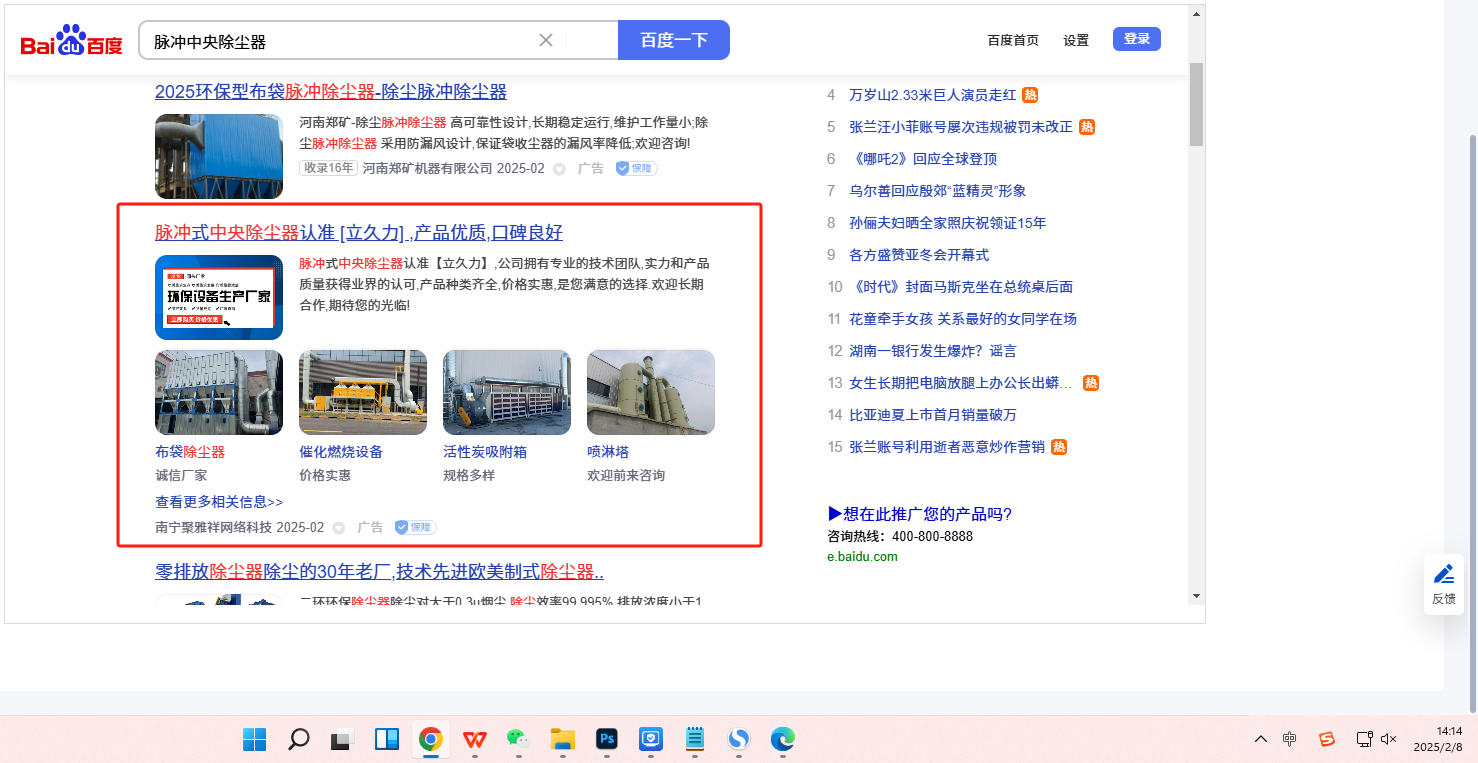1478x763 pixels.
Task: Open the 反馈 feedback pencil icon
Action: 1443,574
